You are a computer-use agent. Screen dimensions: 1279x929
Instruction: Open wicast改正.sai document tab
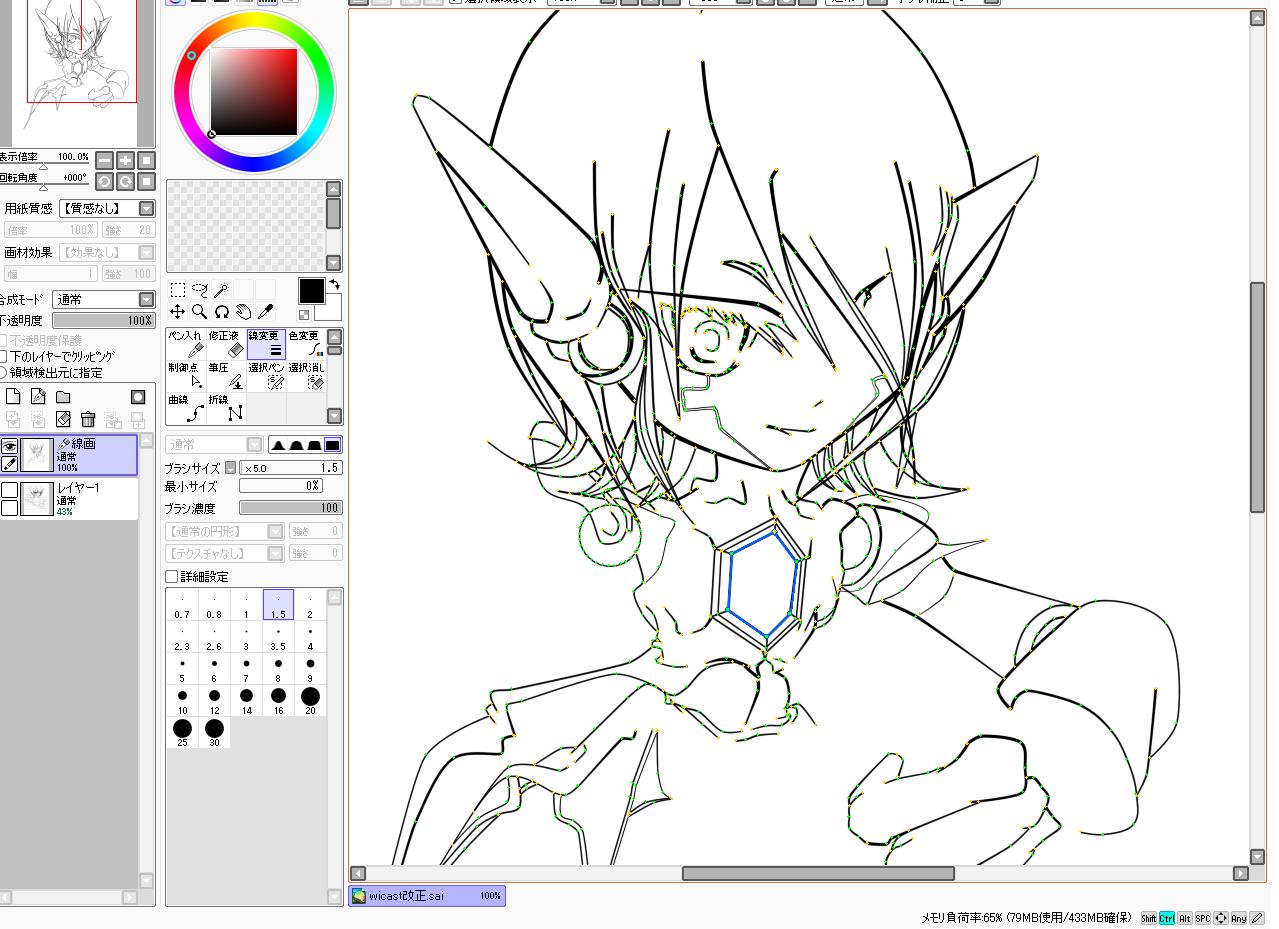click(427, 896)
